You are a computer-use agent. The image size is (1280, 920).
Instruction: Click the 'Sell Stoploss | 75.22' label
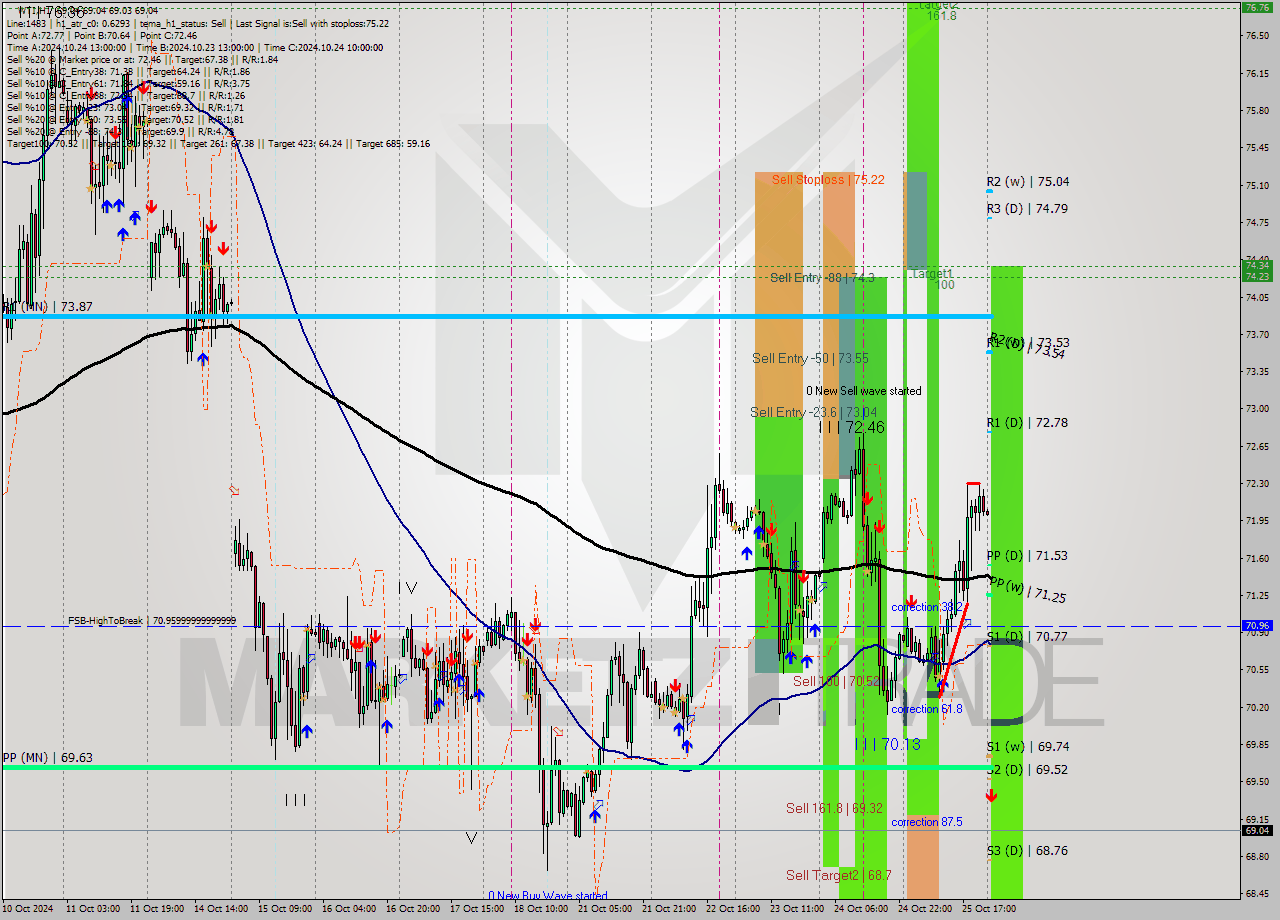827,179
